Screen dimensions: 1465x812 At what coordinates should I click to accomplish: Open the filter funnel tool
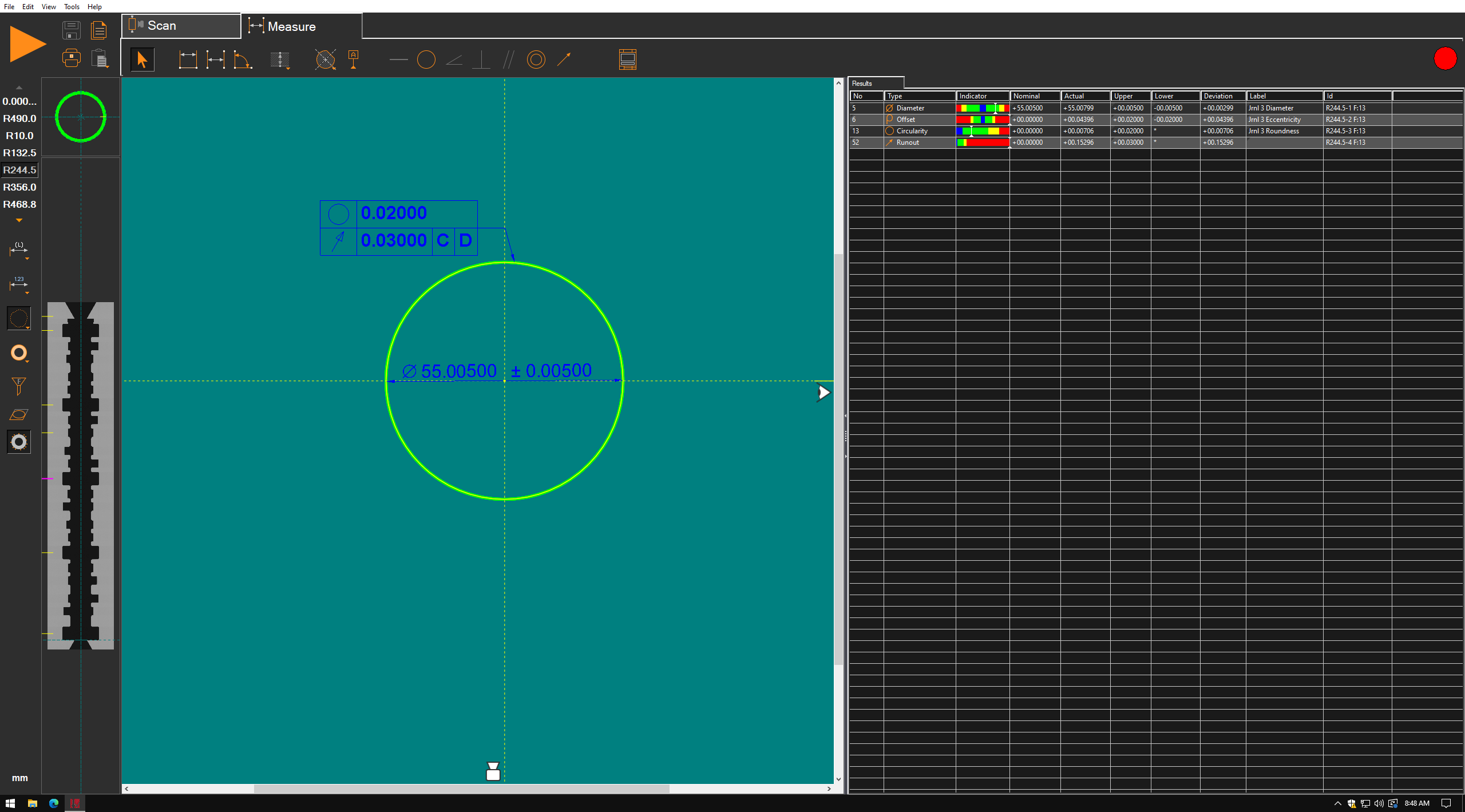coord(19,386)
